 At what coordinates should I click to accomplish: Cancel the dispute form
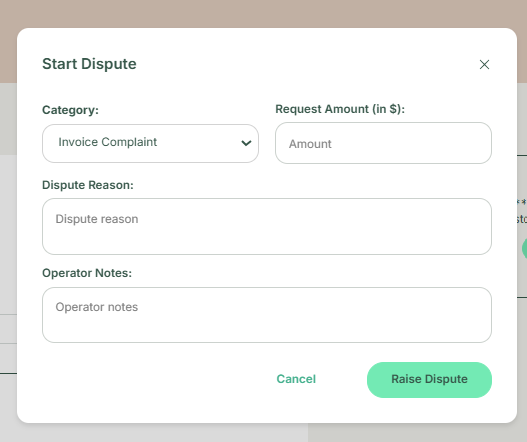click(x=296, y=379)
